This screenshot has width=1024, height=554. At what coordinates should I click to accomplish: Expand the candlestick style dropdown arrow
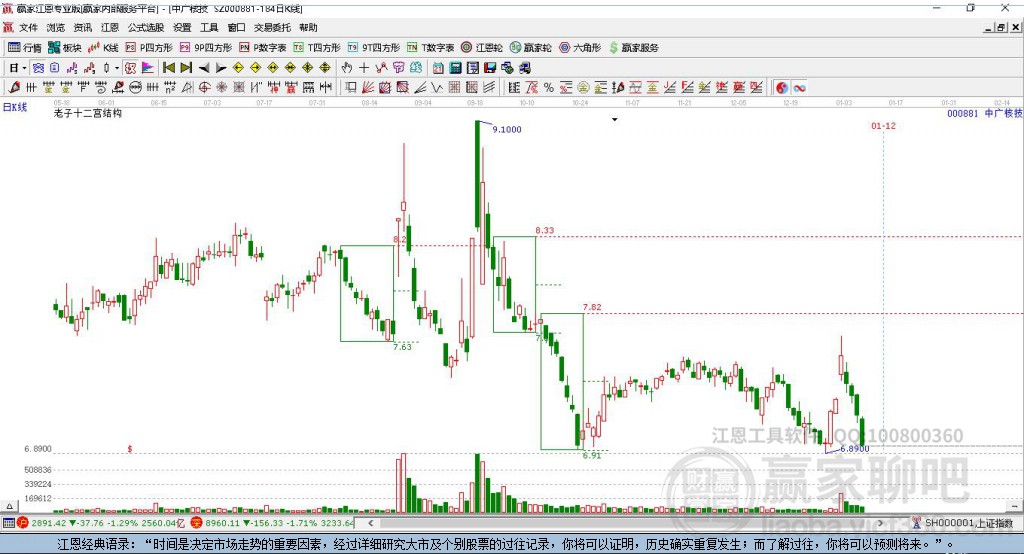[117, 68]
